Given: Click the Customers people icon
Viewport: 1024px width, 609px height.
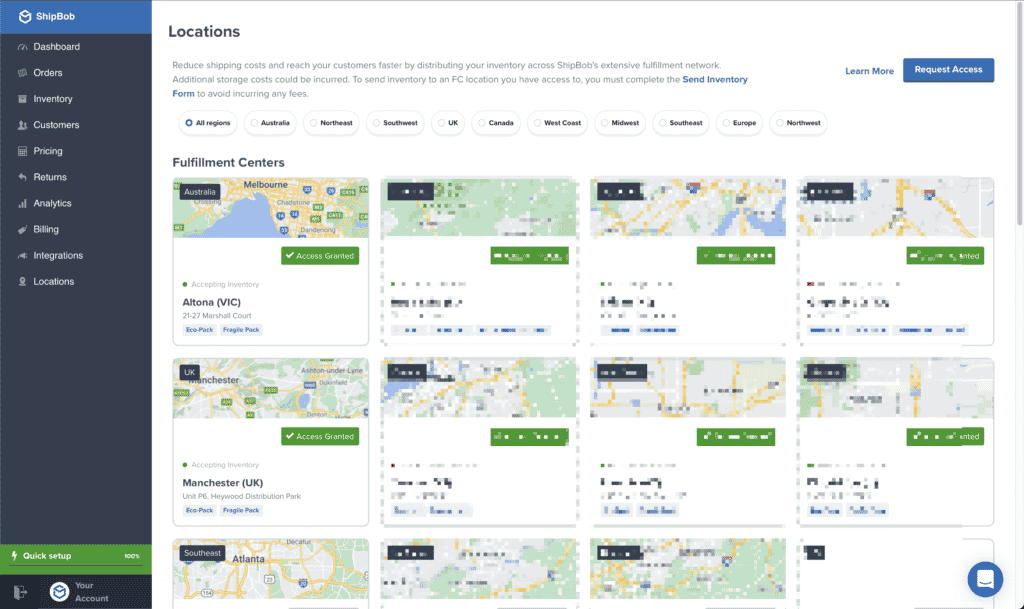Looking at the screenshot, I should tap(22, 125).
